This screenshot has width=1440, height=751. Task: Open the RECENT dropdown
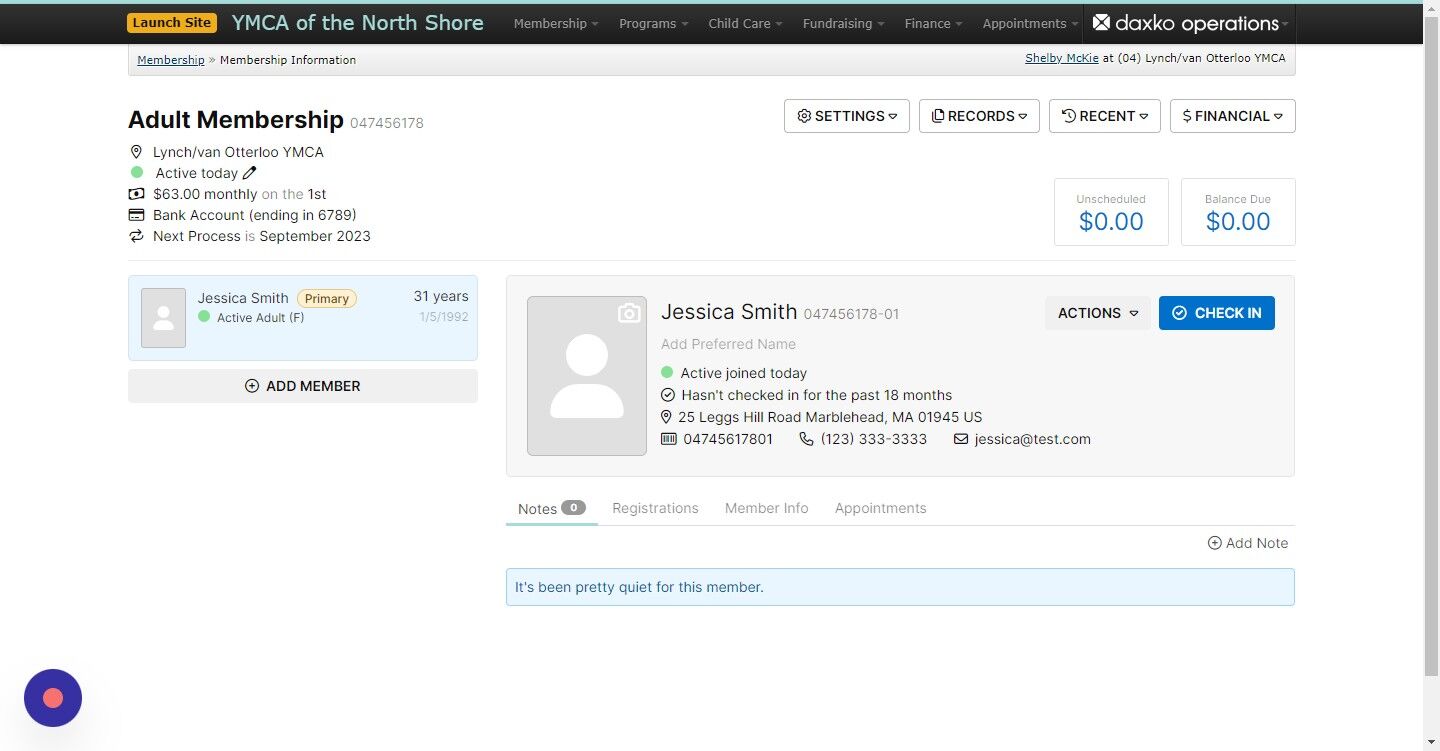coord(1105,116)
